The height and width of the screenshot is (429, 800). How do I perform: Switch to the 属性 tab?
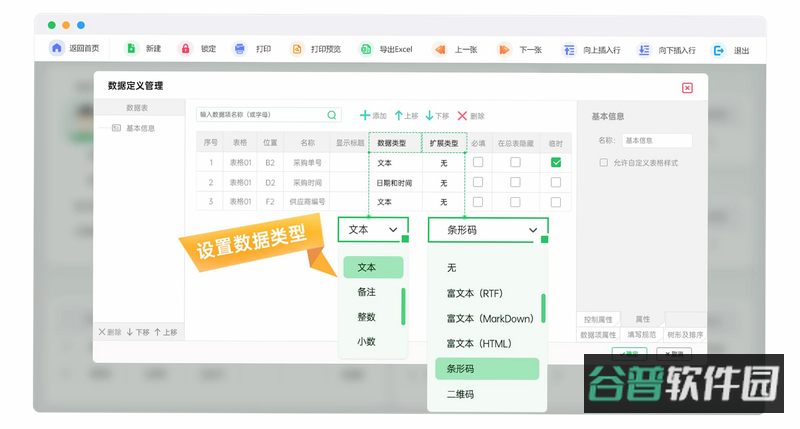tap(642, 319)
